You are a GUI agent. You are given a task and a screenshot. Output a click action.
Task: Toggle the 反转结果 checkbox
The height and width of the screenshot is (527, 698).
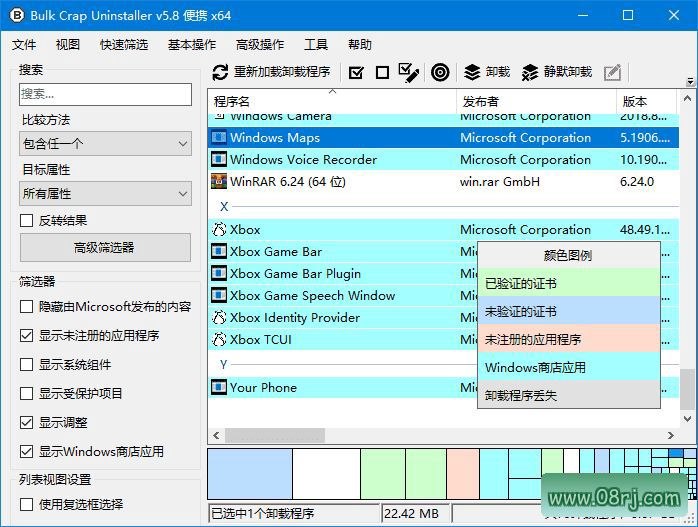coord(26,220)
